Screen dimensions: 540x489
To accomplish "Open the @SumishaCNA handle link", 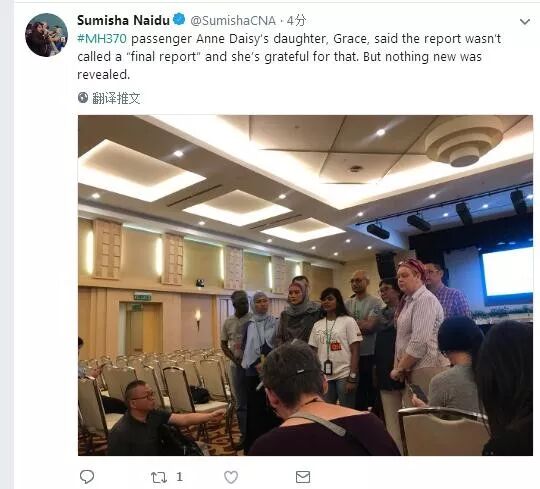I will (233, 21).
